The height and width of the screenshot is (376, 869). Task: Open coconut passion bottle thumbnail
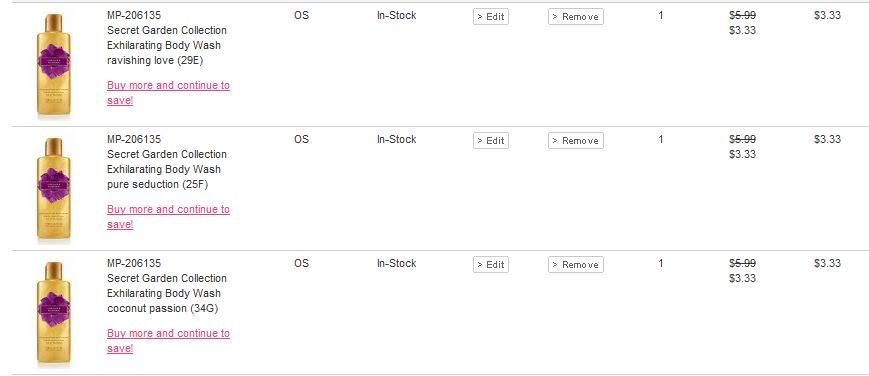coord(54,314)
